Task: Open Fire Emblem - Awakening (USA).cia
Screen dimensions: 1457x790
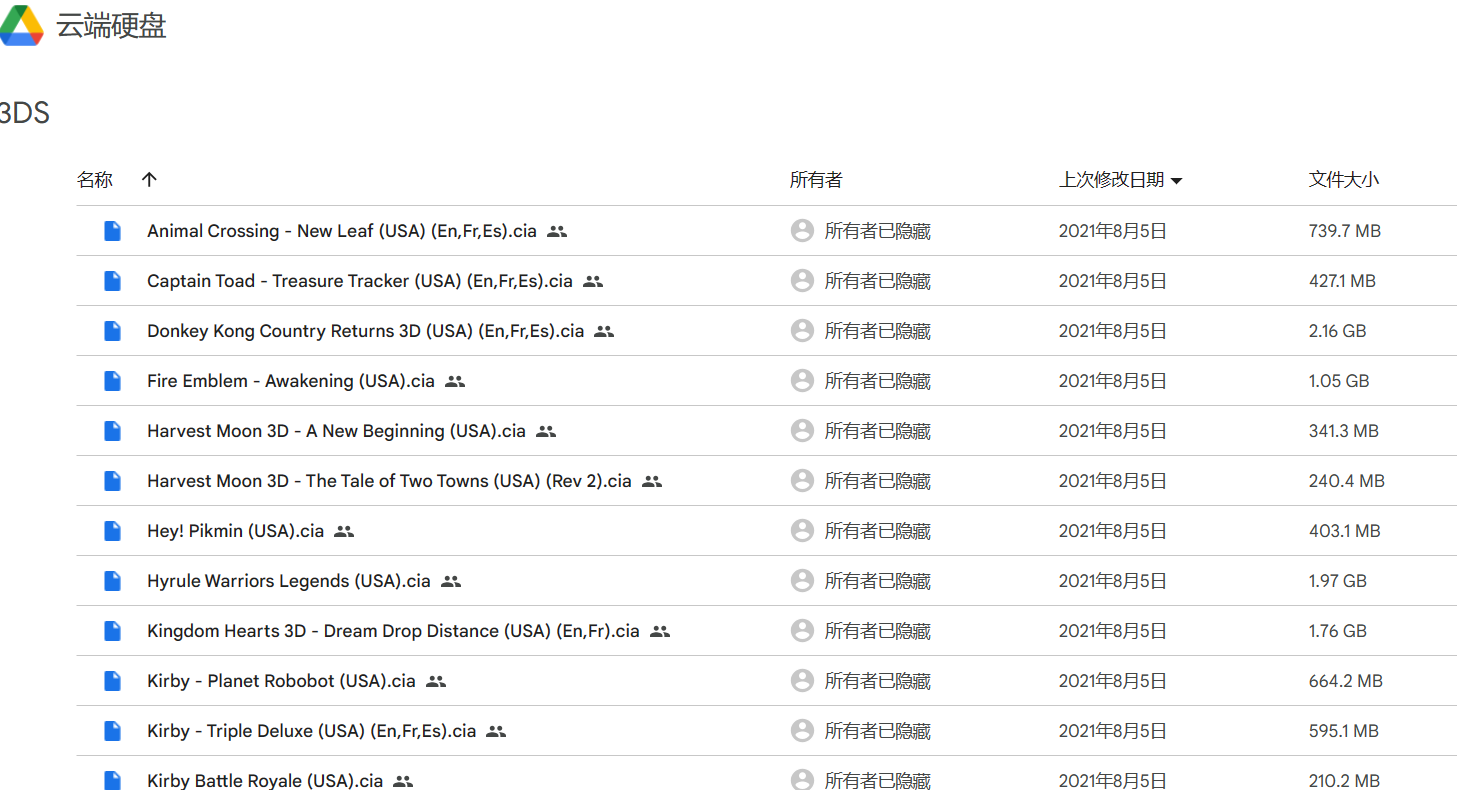Action: click(x=291, y=381)
